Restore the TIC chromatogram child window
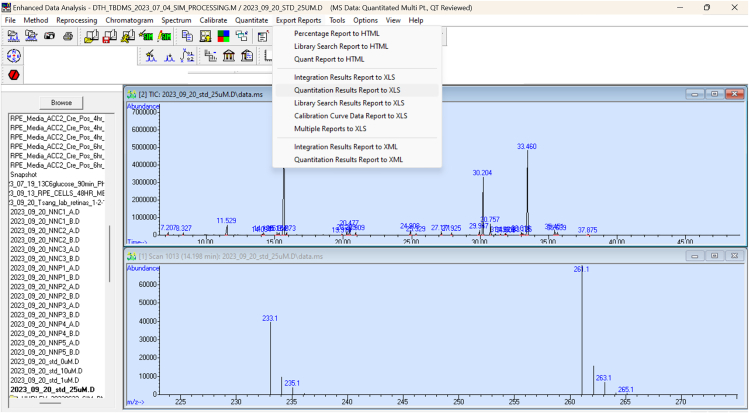The image size is (749, 413). point(715,94)
